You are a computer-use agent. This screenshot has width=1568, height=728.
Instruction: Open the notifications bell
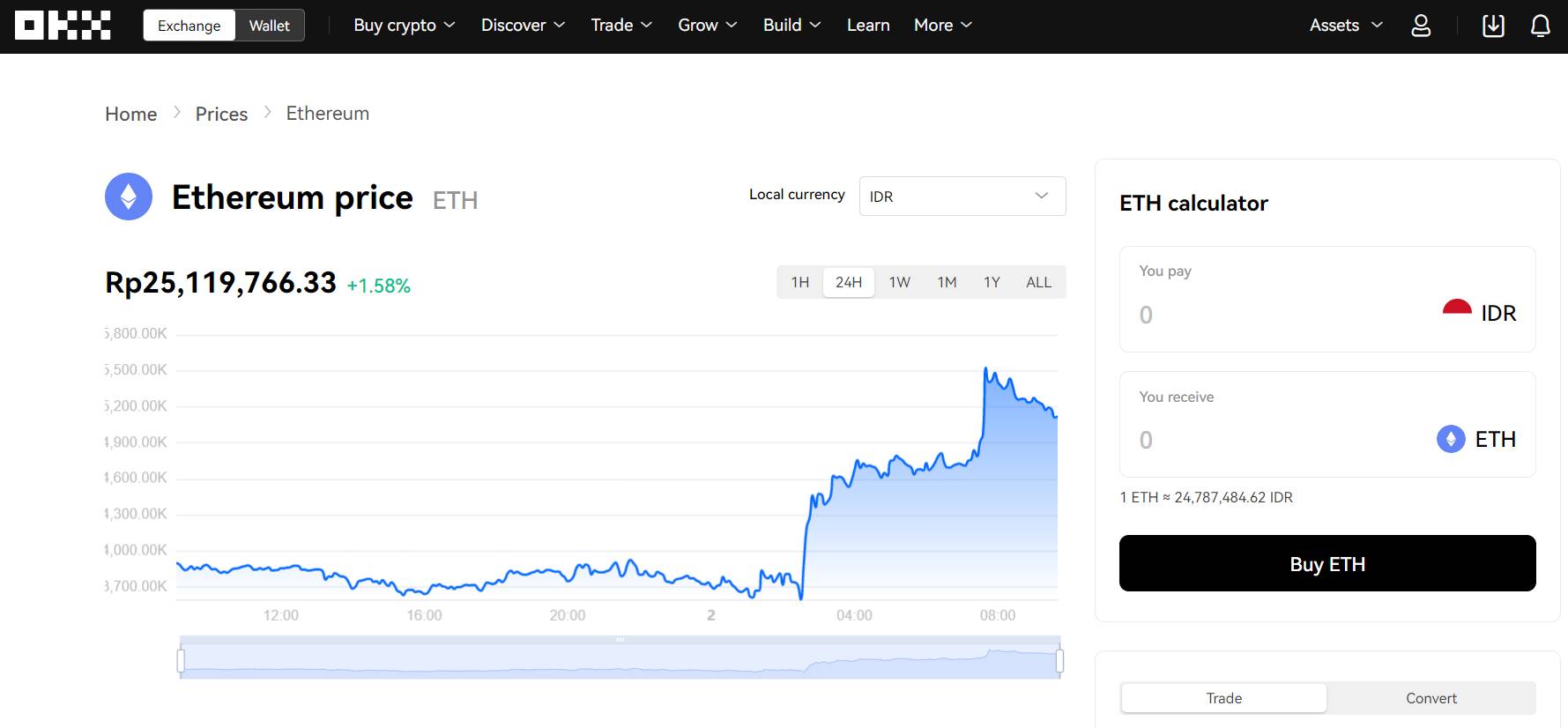(x=1541, y=26)
